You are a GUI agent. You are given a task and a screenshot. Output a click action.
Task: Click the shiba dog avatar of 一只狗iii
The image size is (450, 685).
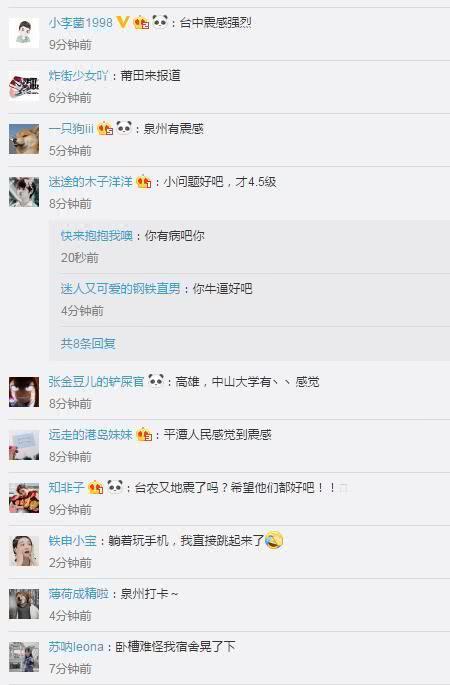tap(24, 139)
